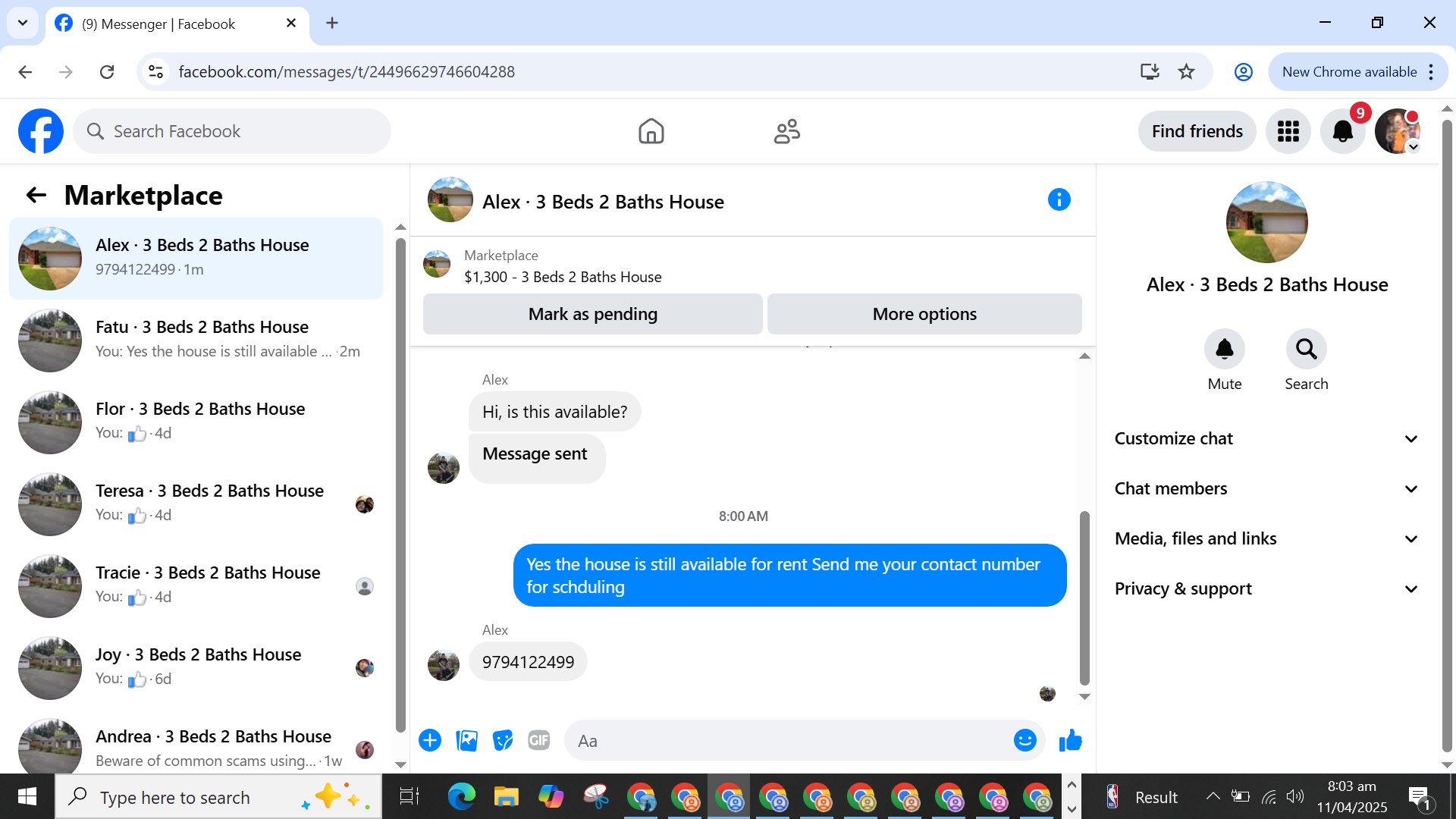This screenshot has width=1456, height=819.
Task: Attach a photo using the image icon
Action: (x=466, y=740)
